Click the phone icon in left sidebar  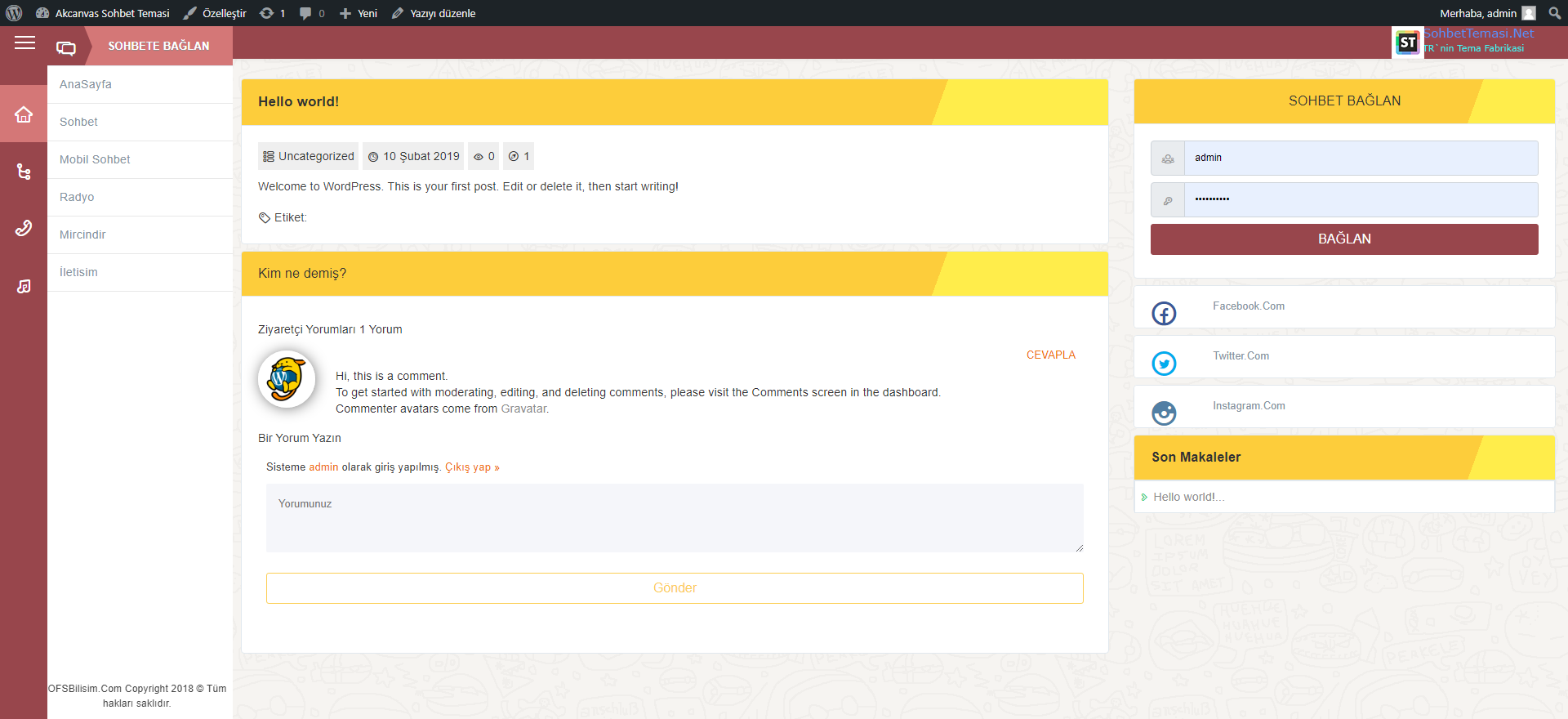pos(24,228)
